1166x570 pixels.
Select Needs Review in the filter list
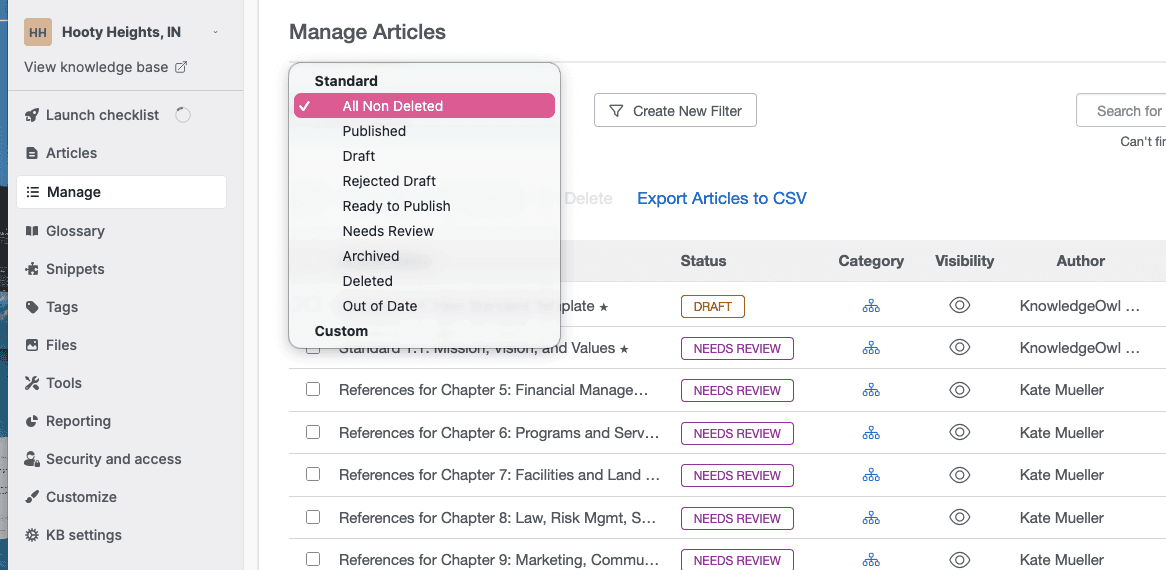[388, 231]
